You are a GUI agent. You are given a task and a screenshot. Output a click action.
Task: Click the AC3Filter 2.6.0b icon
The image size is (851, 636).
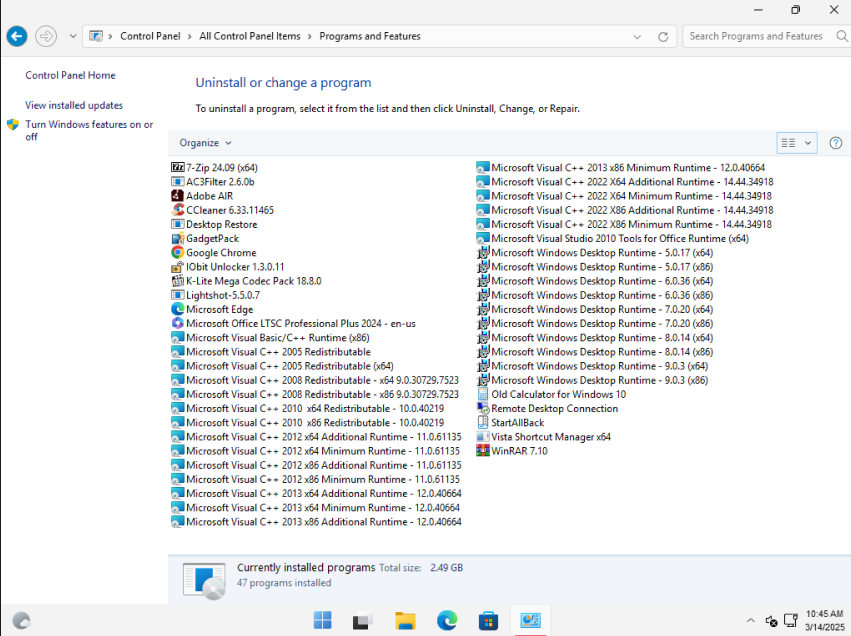pyautogui.click(x=177, y=181)
